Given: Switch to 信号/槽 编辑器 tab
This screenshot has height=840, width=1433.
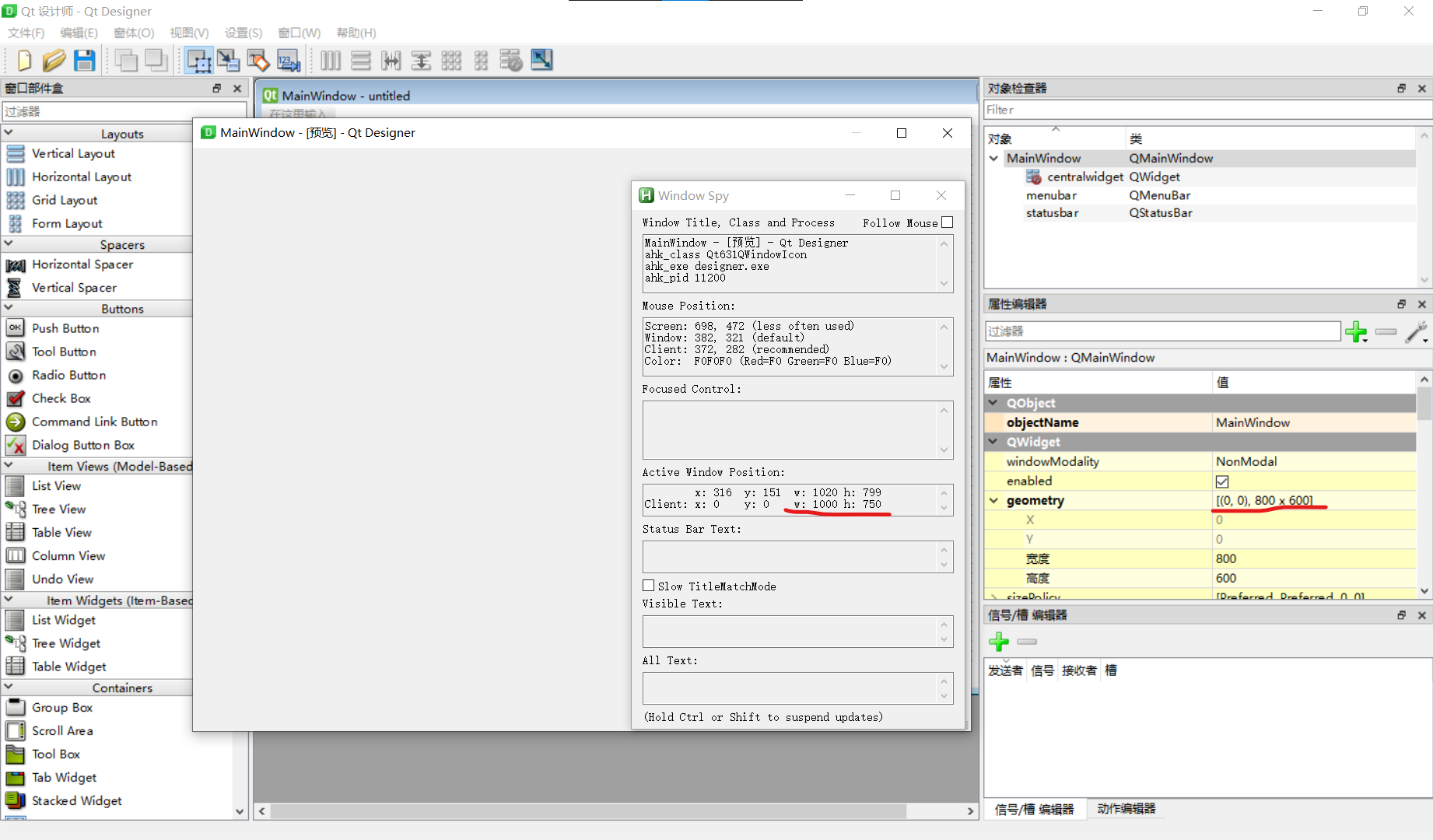Looking at the screenshot, I should pos(1034,809).
